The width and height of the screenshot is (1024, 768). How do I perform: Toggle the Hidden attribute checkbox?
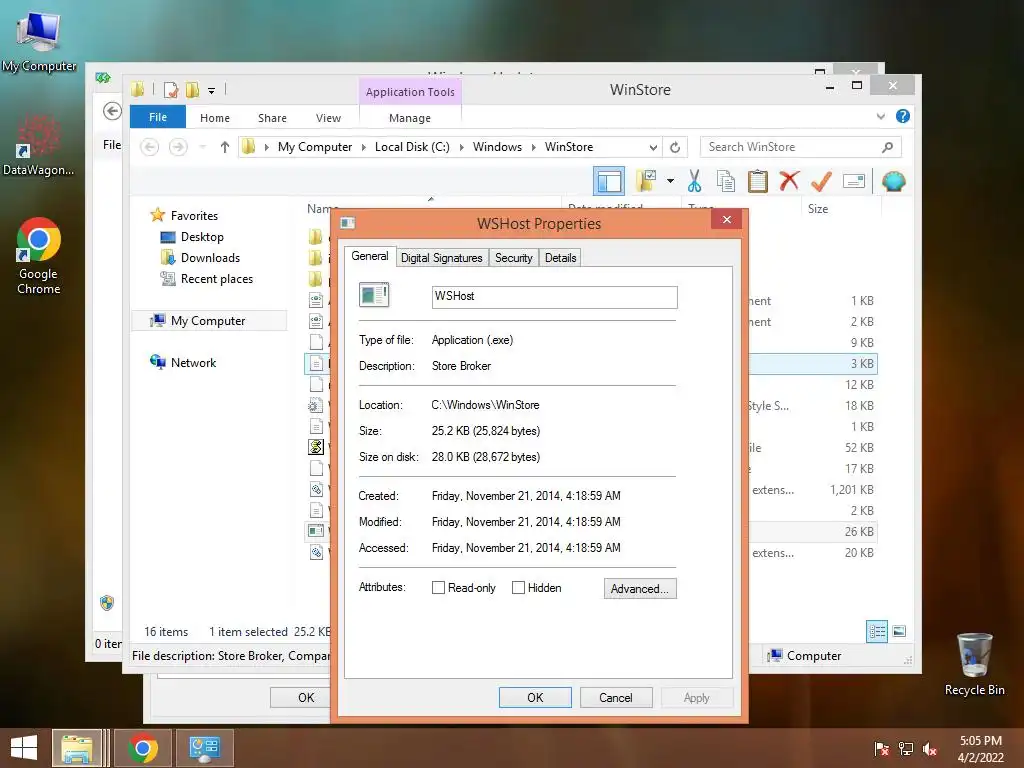(518, 588)
